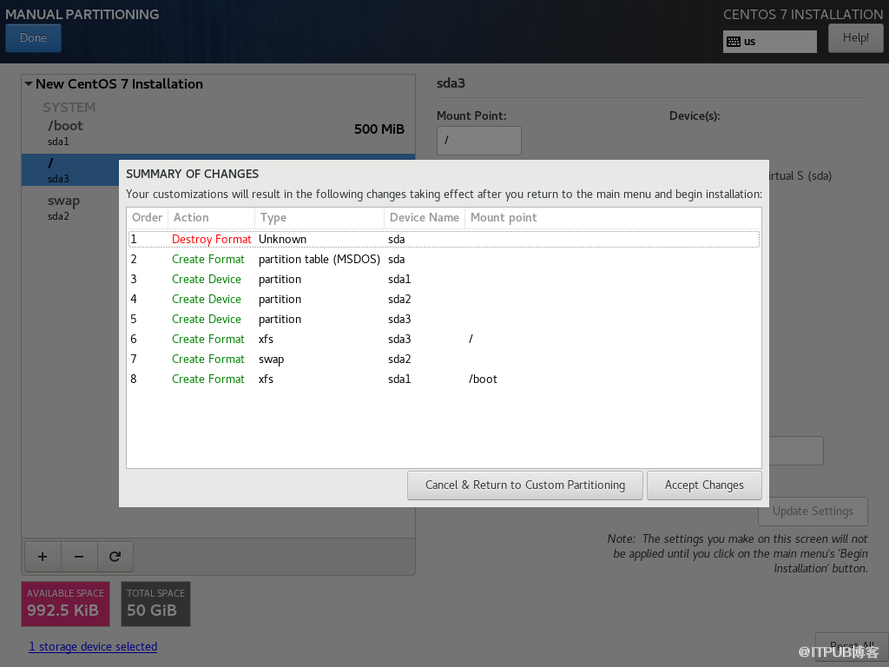Select Create Device row for sda1

444,279
